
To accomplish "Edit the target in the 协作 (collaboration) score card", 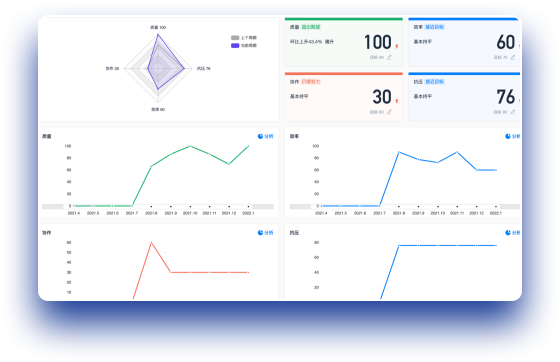I will [389, 112].
